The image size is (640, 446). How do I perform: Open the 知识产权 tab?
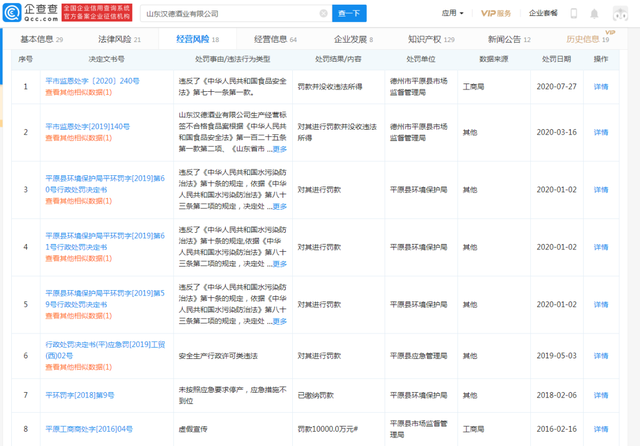point(431,39)
